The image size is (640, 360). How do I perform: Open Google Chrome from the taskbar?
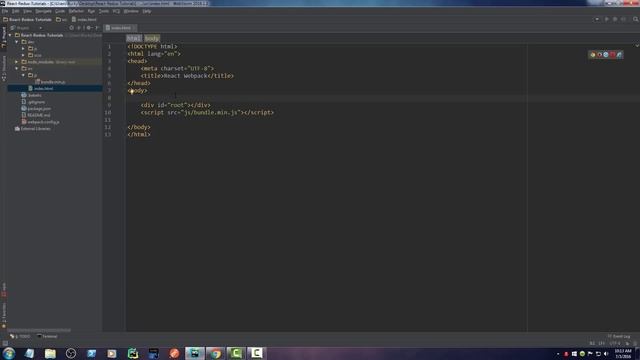pyautogui.click(x=216, y=353)
